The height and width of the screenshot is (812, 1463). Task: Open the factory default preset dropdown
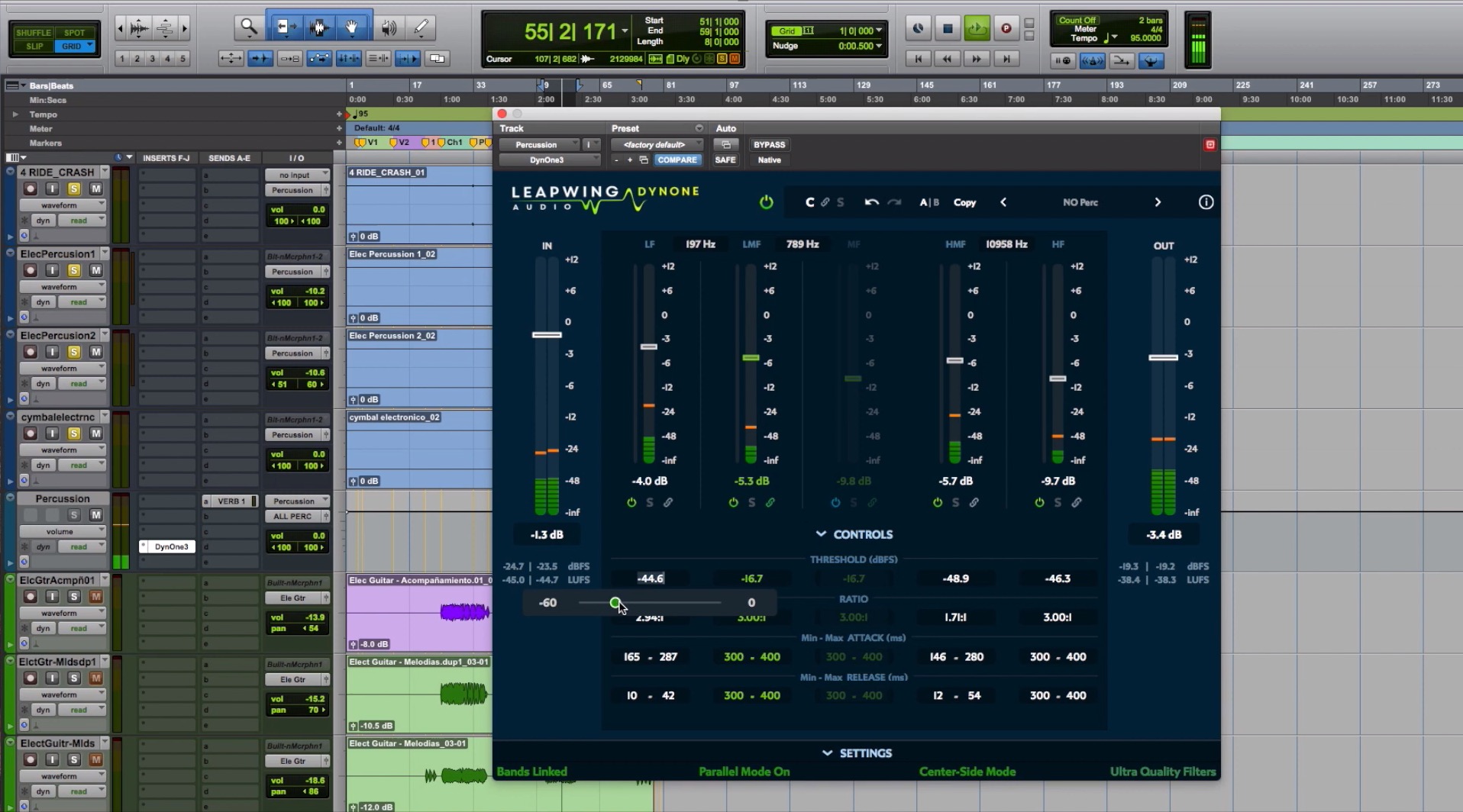657,144
